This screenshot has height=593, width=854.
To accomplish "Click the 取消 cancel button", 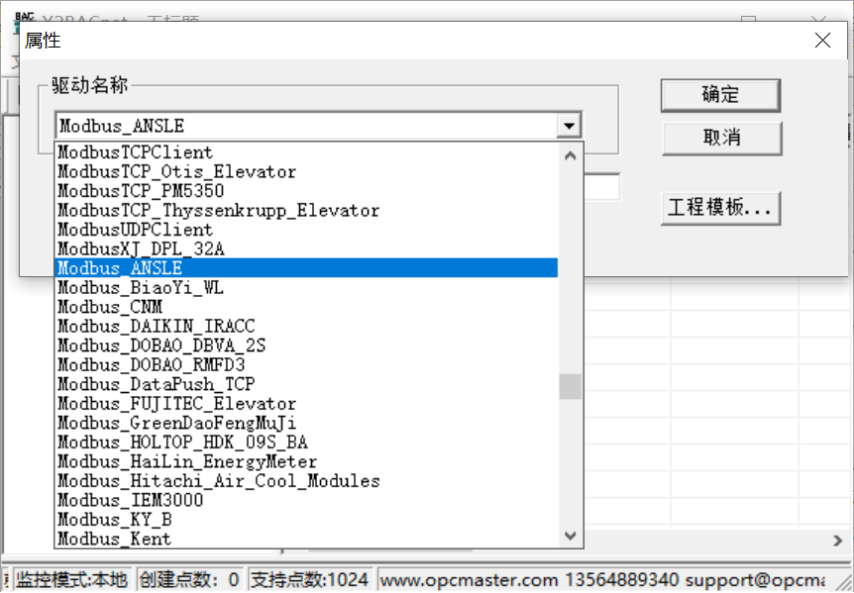I will (x=722, y=138).
